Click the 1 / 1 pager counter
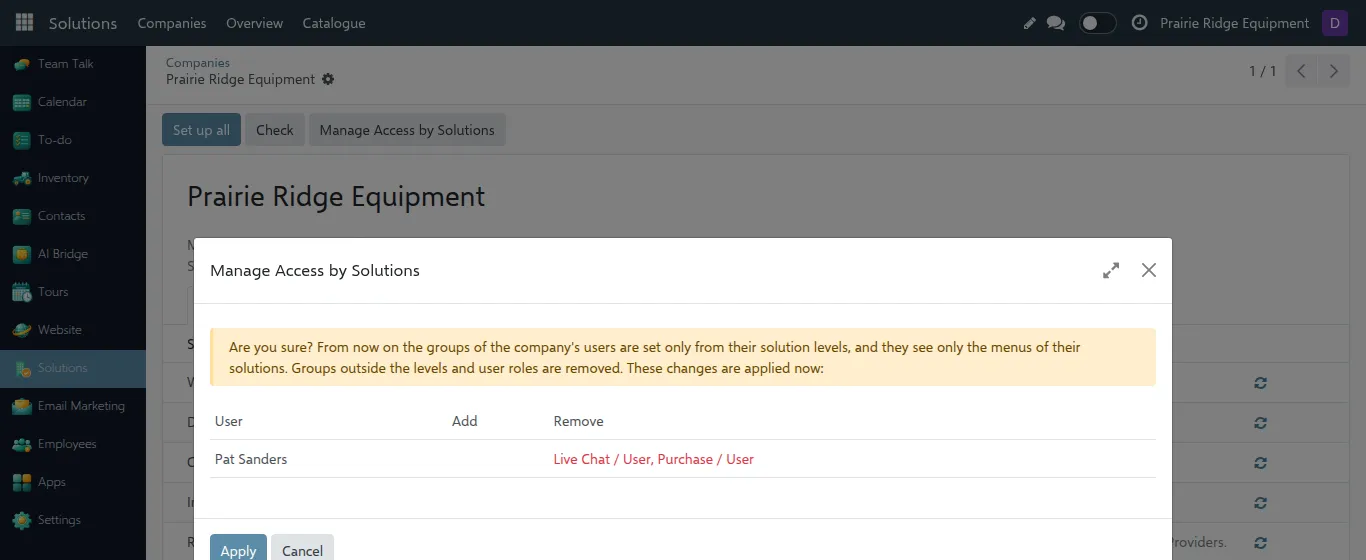The image size is (1366, 560). click(1262, 71)
